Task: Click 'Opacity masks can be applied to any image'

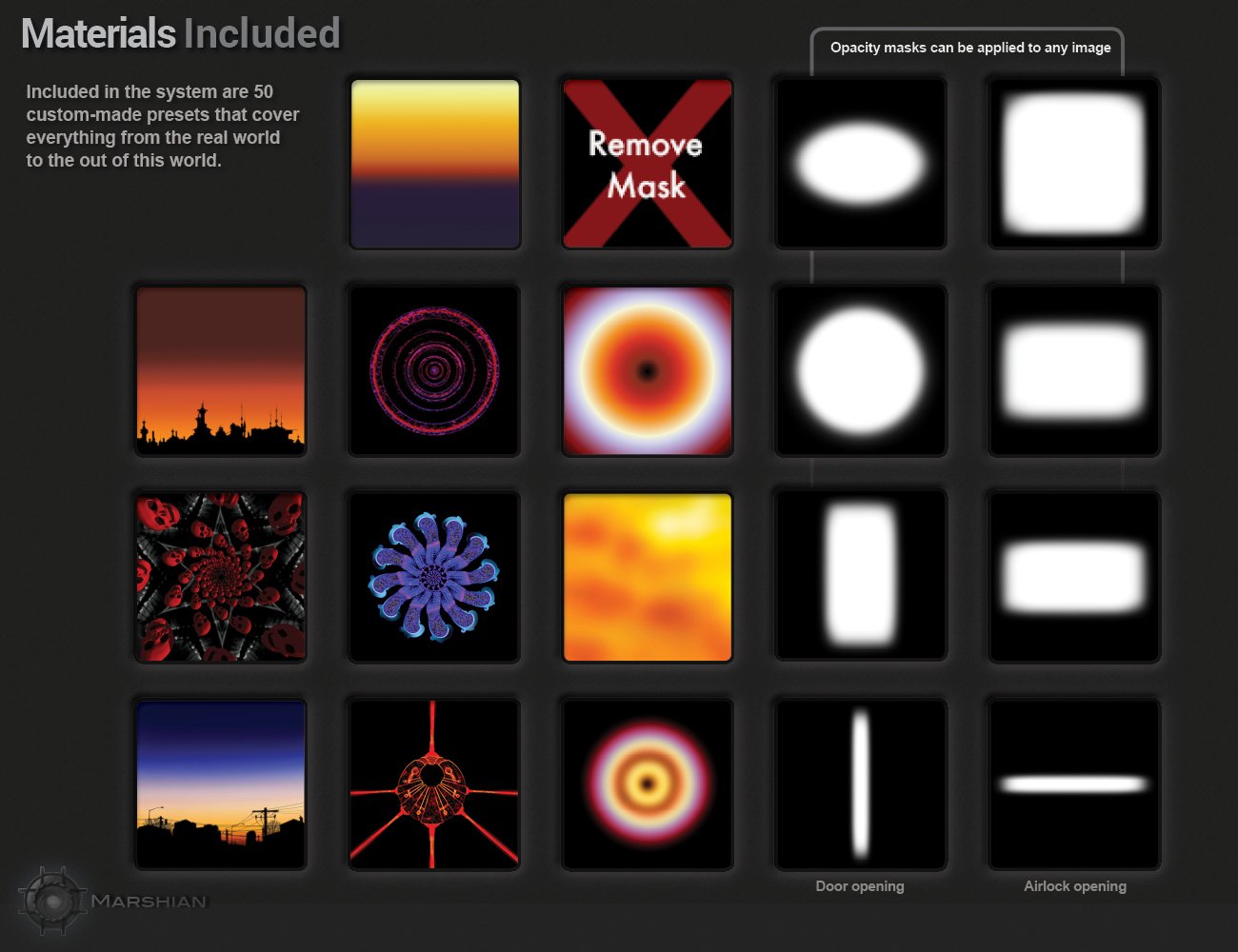Action: click(970, 48)
